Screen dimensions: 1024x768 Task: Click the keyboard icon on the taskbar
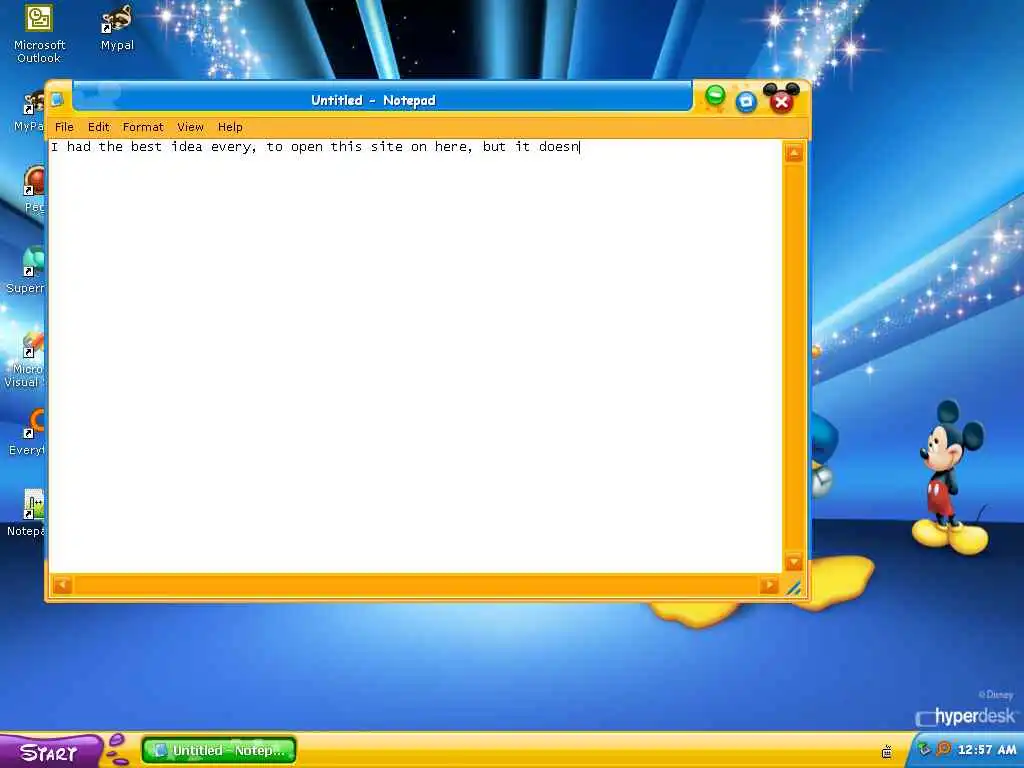(x=887, y=751)
